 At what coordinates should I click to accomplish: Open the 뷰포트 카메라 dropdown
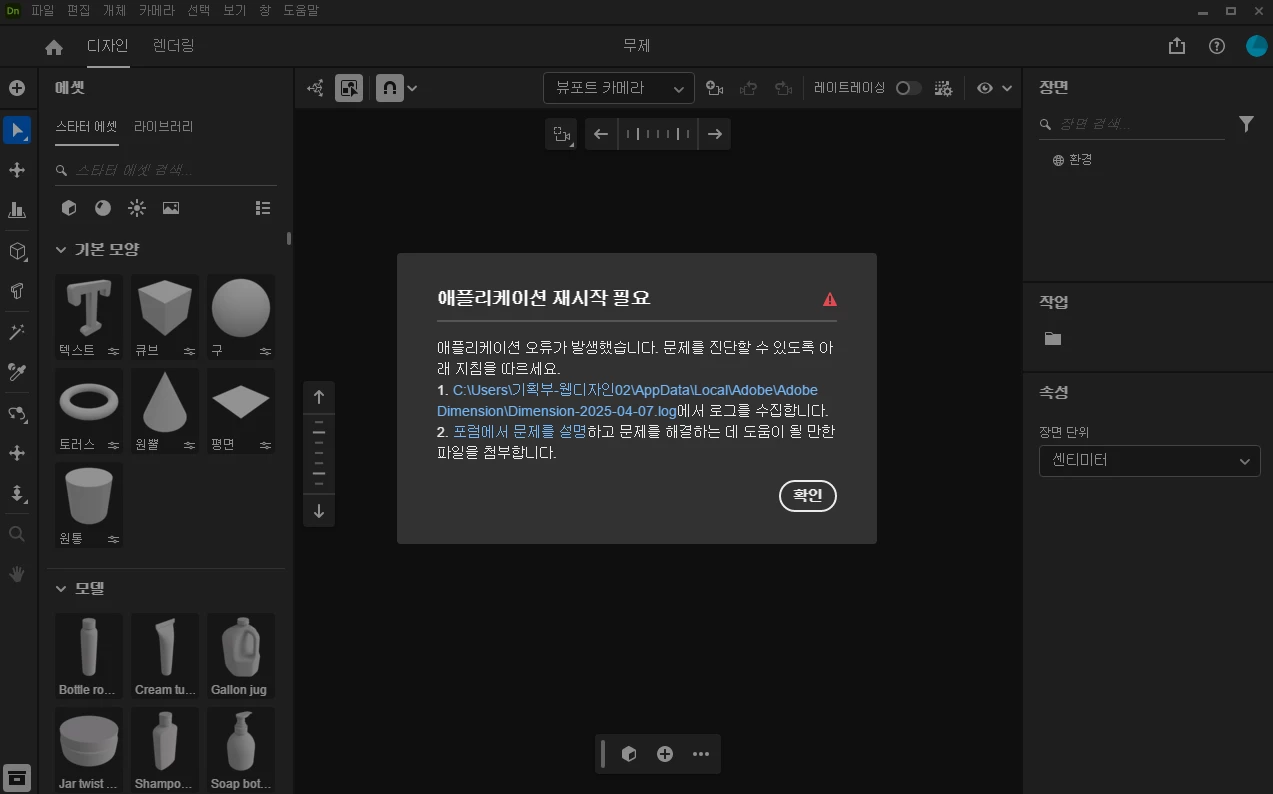619,88
